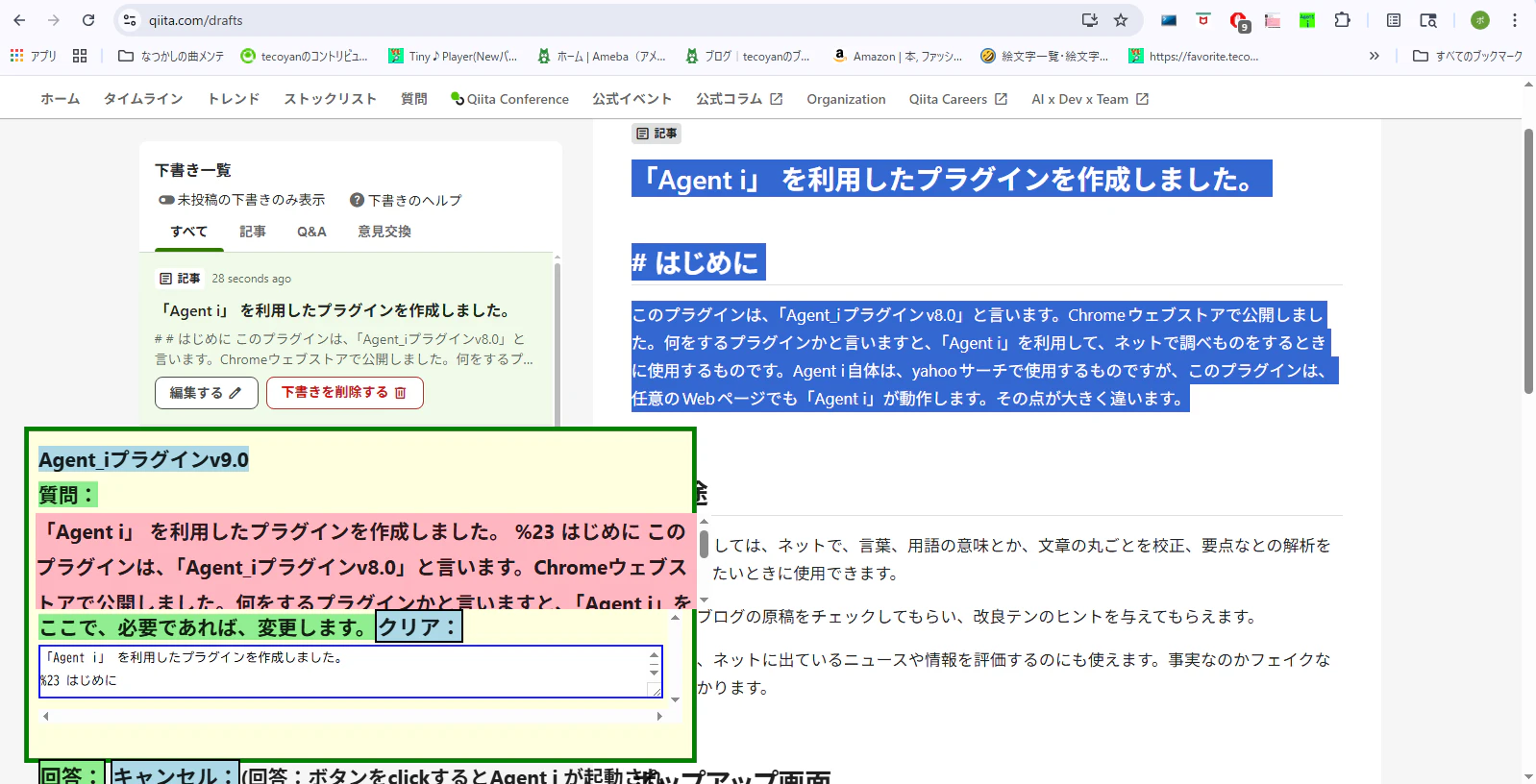The height and width of the screenshot is (784, 1536).
Task: Open the Qiita Careers external link
Action: tap(958, 99)
